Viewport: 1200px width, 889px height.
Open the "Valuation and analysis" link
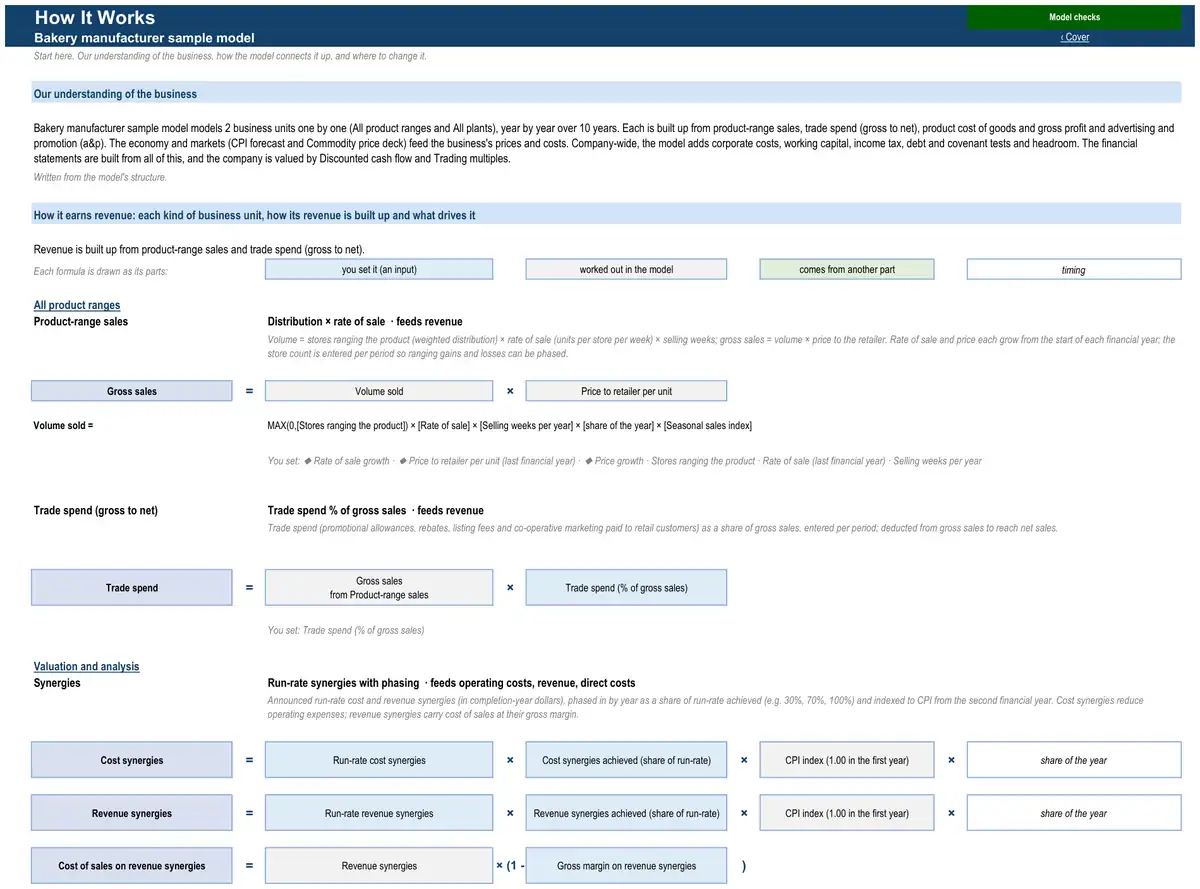tap(86, 666)
